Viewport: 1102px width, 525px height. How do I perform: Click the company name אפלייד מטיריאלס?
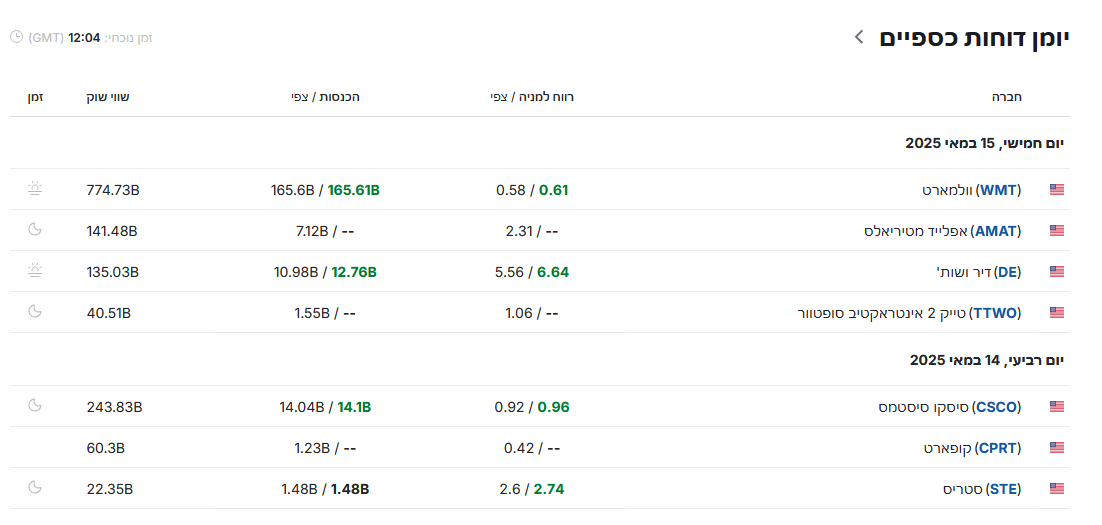pos(916,231)
